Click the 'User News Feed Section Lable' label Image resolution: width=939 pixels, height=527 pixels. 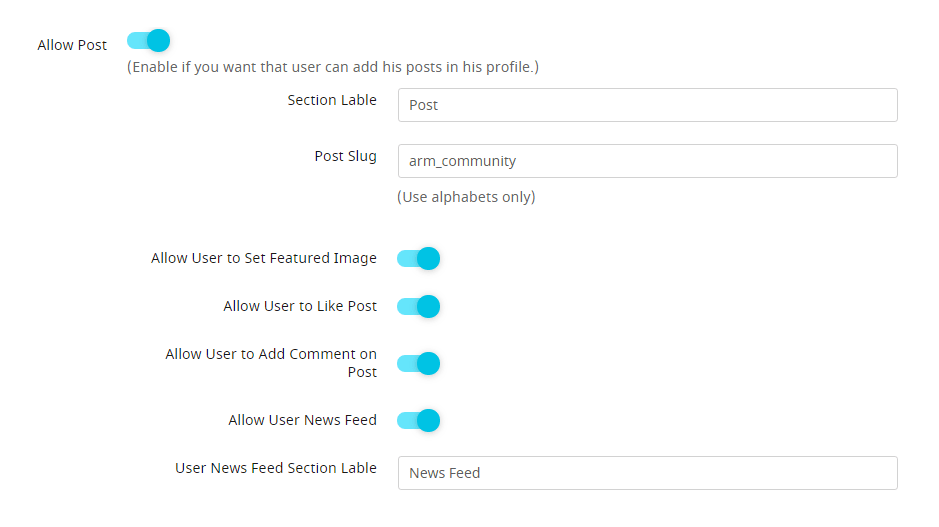275,468
